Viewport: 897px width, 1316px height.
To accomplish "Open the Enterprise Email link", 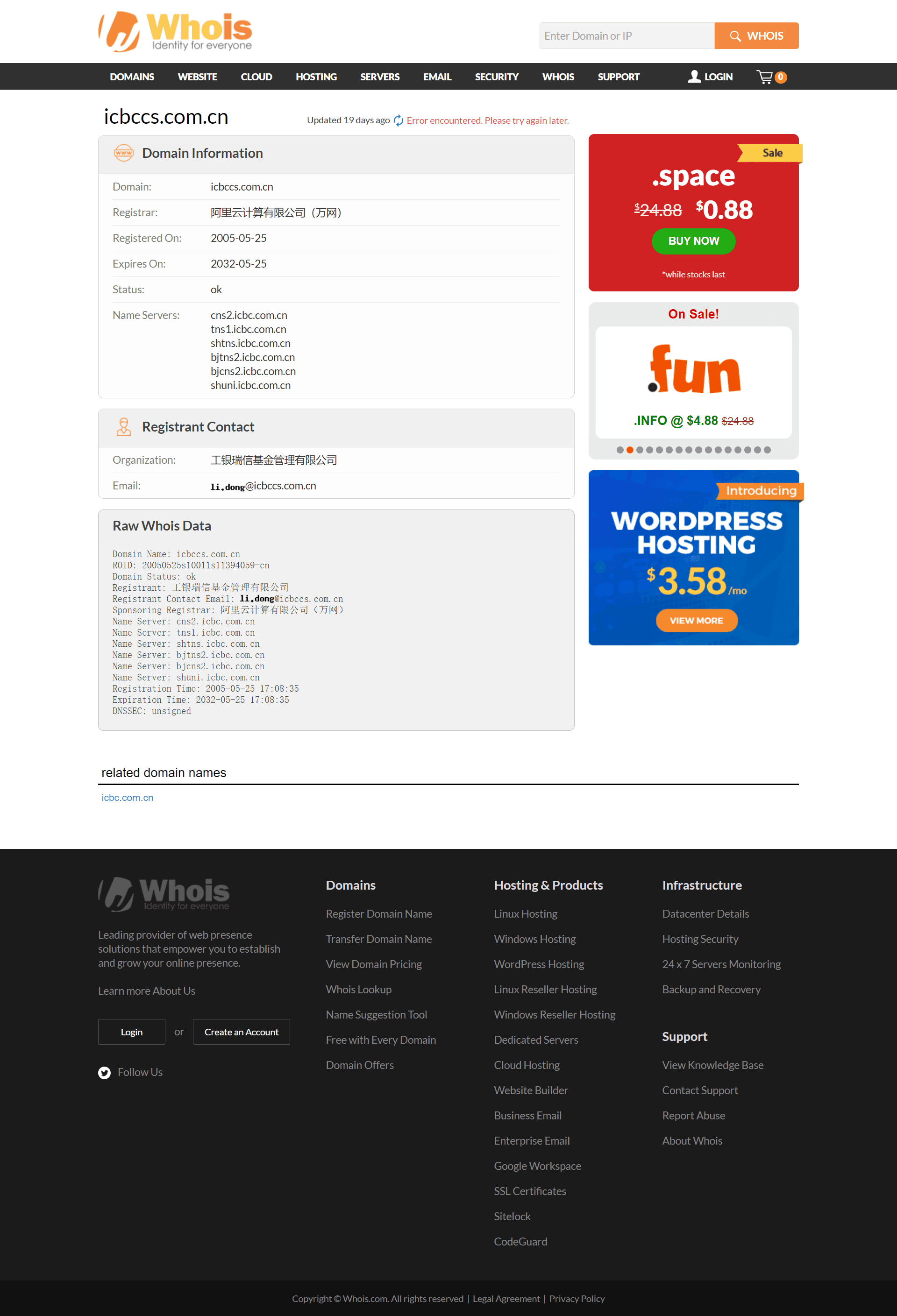I will coord(532,1141).
